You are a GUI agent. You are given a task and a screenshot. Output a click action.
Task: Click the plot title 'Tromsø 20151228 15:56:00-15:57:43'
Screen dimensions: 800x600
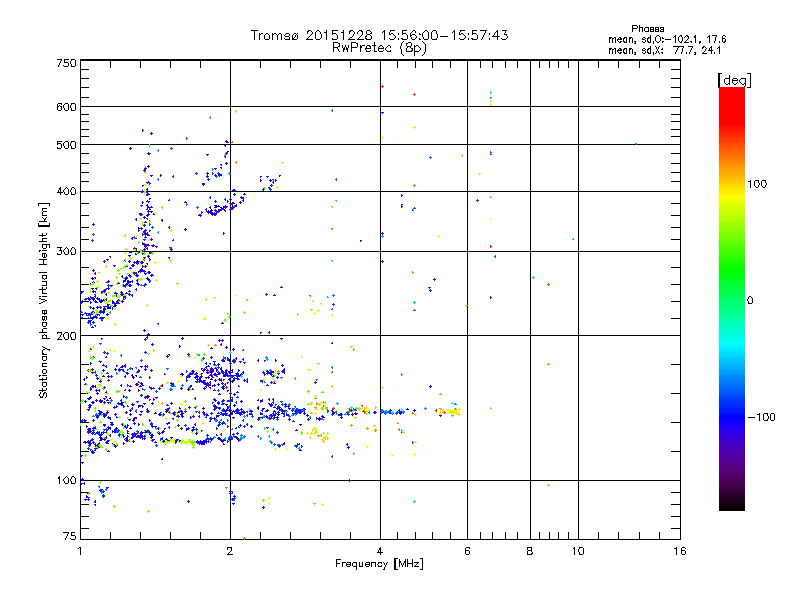[379, 35]
